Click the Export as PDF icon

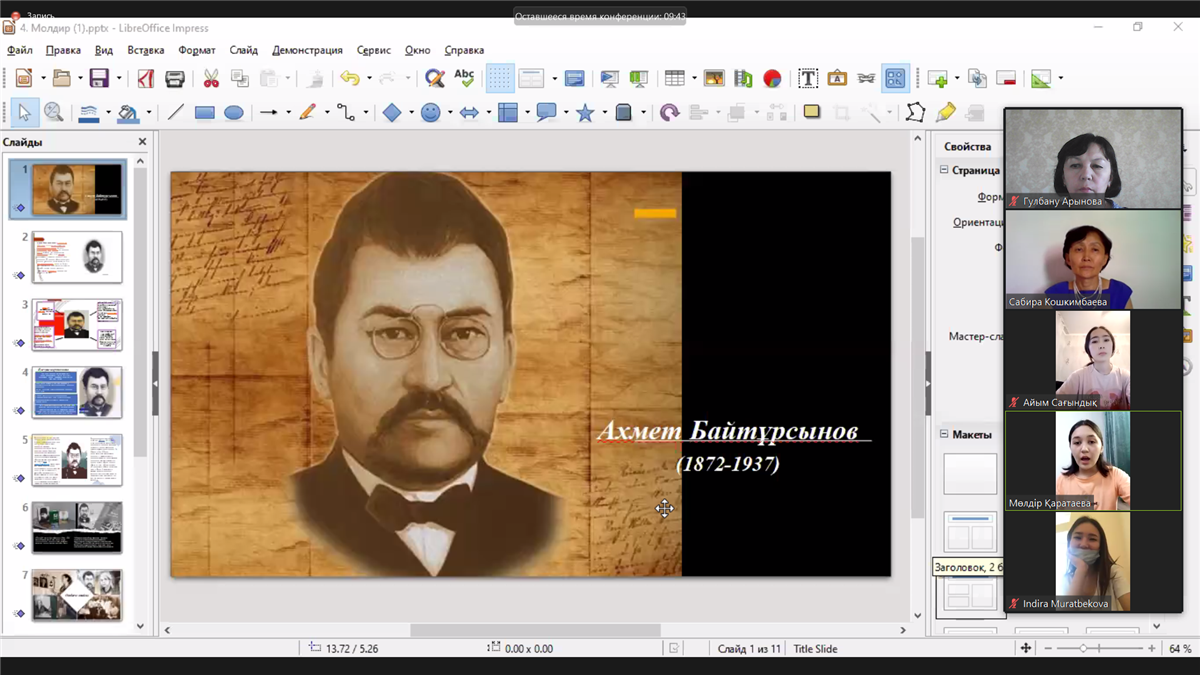[x=146, y=78]
